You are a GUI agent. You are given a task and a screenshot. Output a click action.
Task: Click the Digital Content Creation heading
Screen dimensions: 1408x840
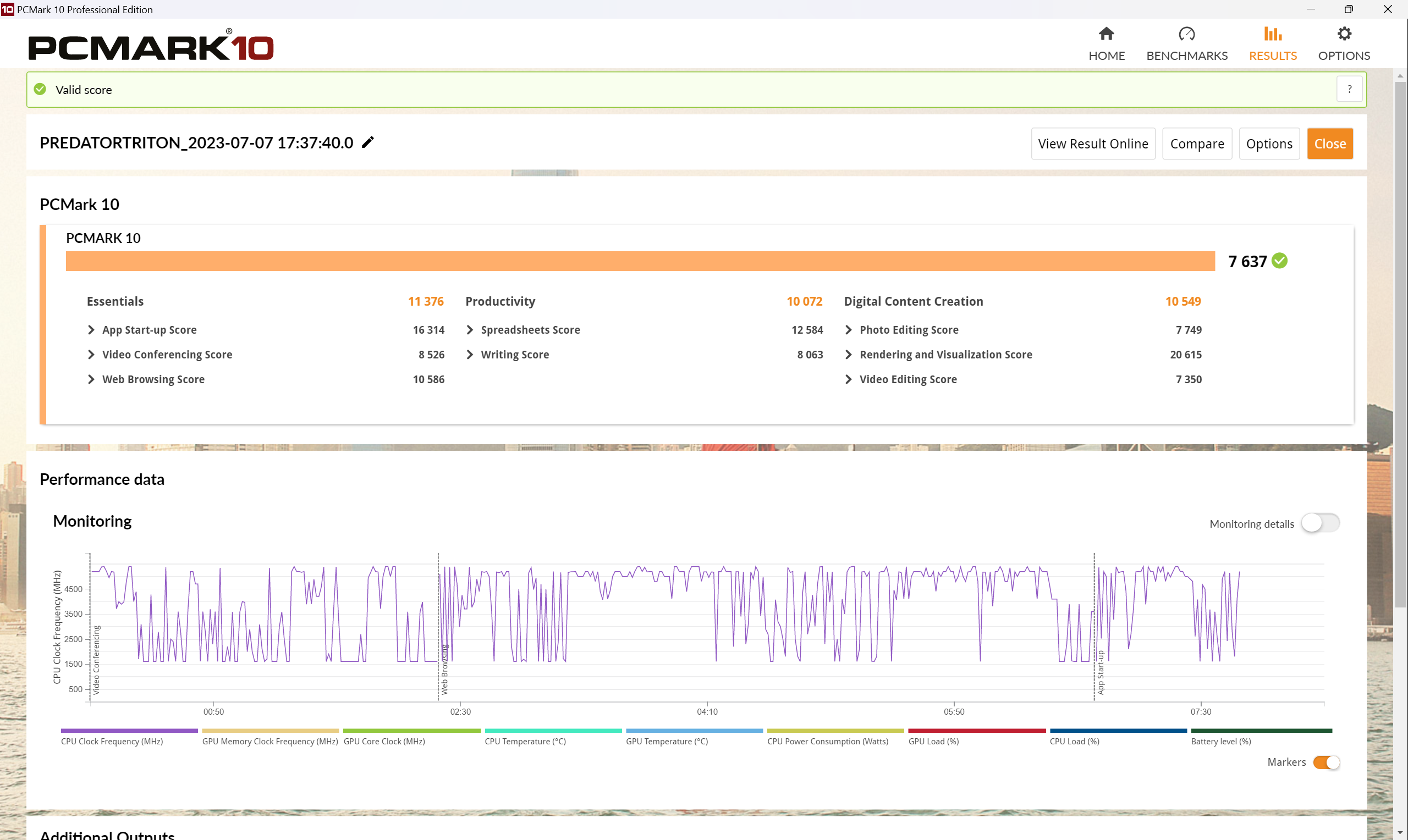913,301
